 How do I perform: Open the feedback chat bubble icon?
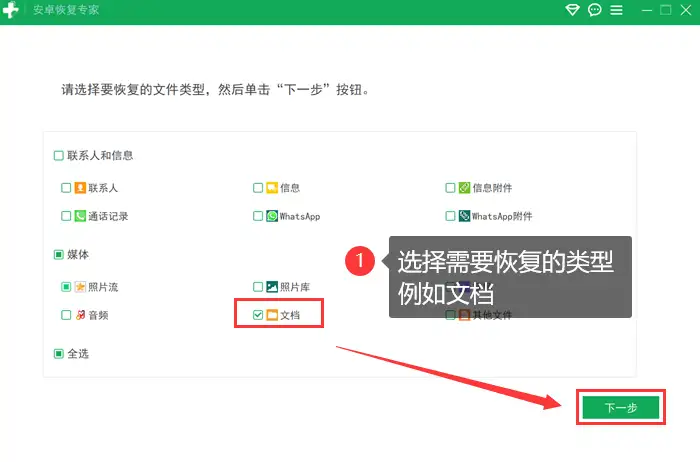coord(595,10)
